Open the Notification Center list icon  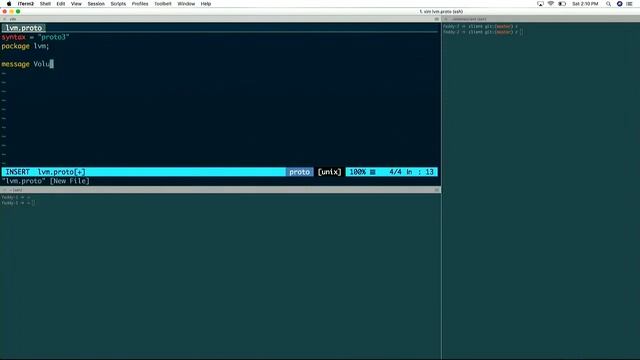pyautogui.click(x=629, y=4)
